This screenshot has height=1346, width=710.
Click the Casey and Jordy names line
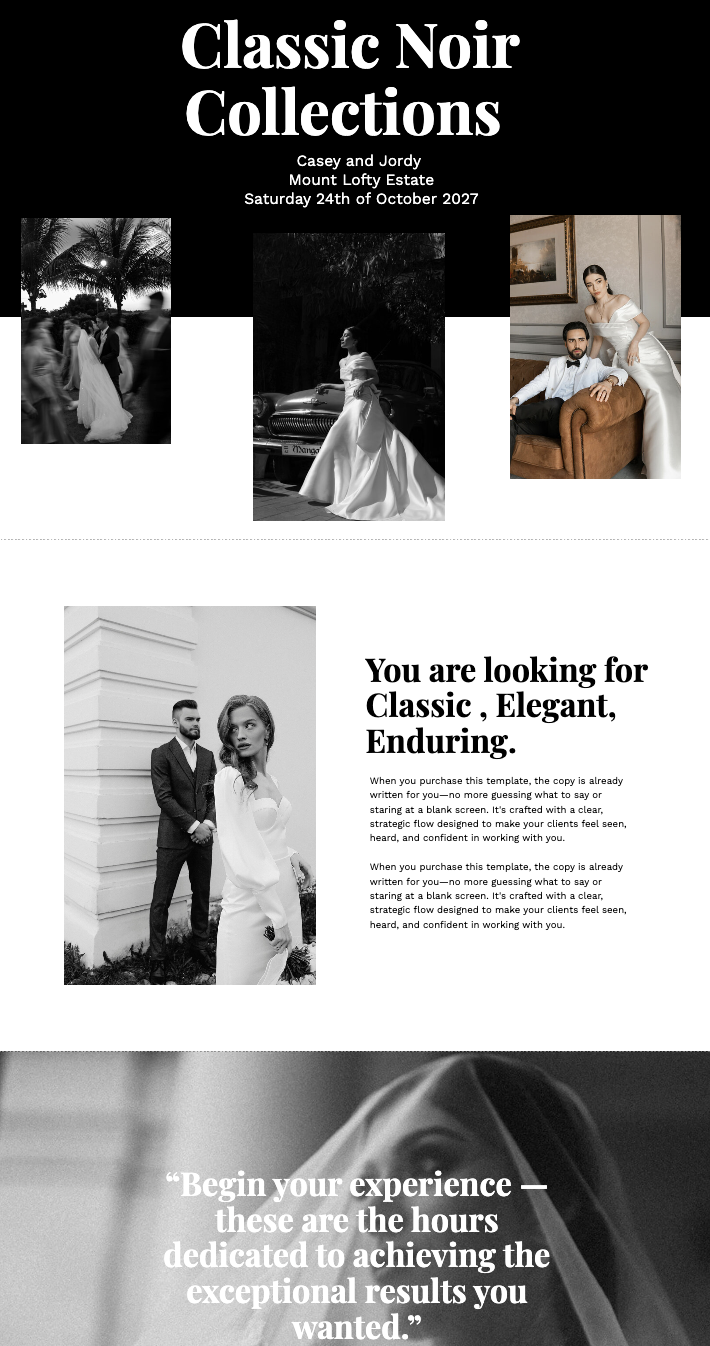[359, 161]
